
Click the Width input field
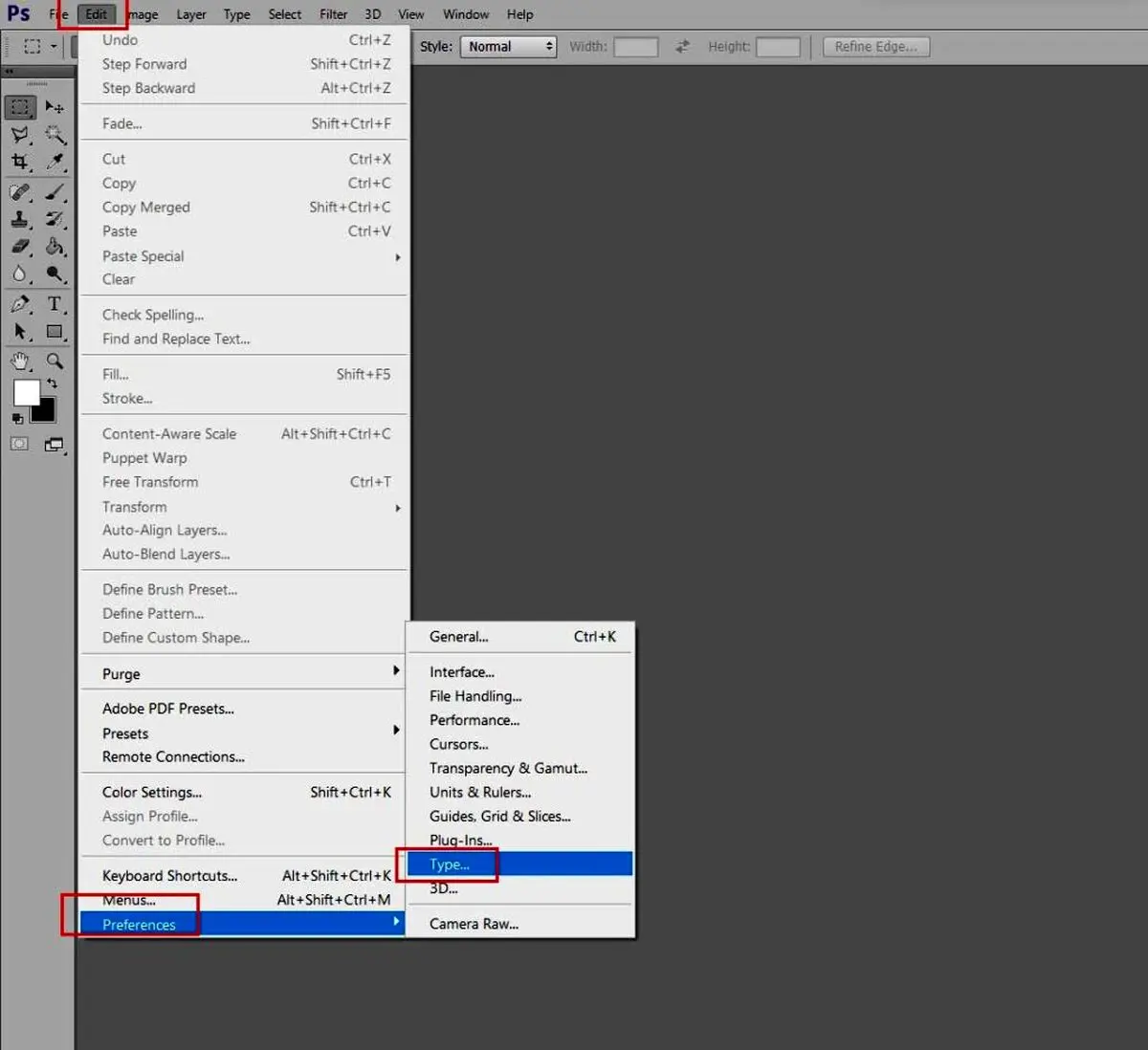pos(635,47)
